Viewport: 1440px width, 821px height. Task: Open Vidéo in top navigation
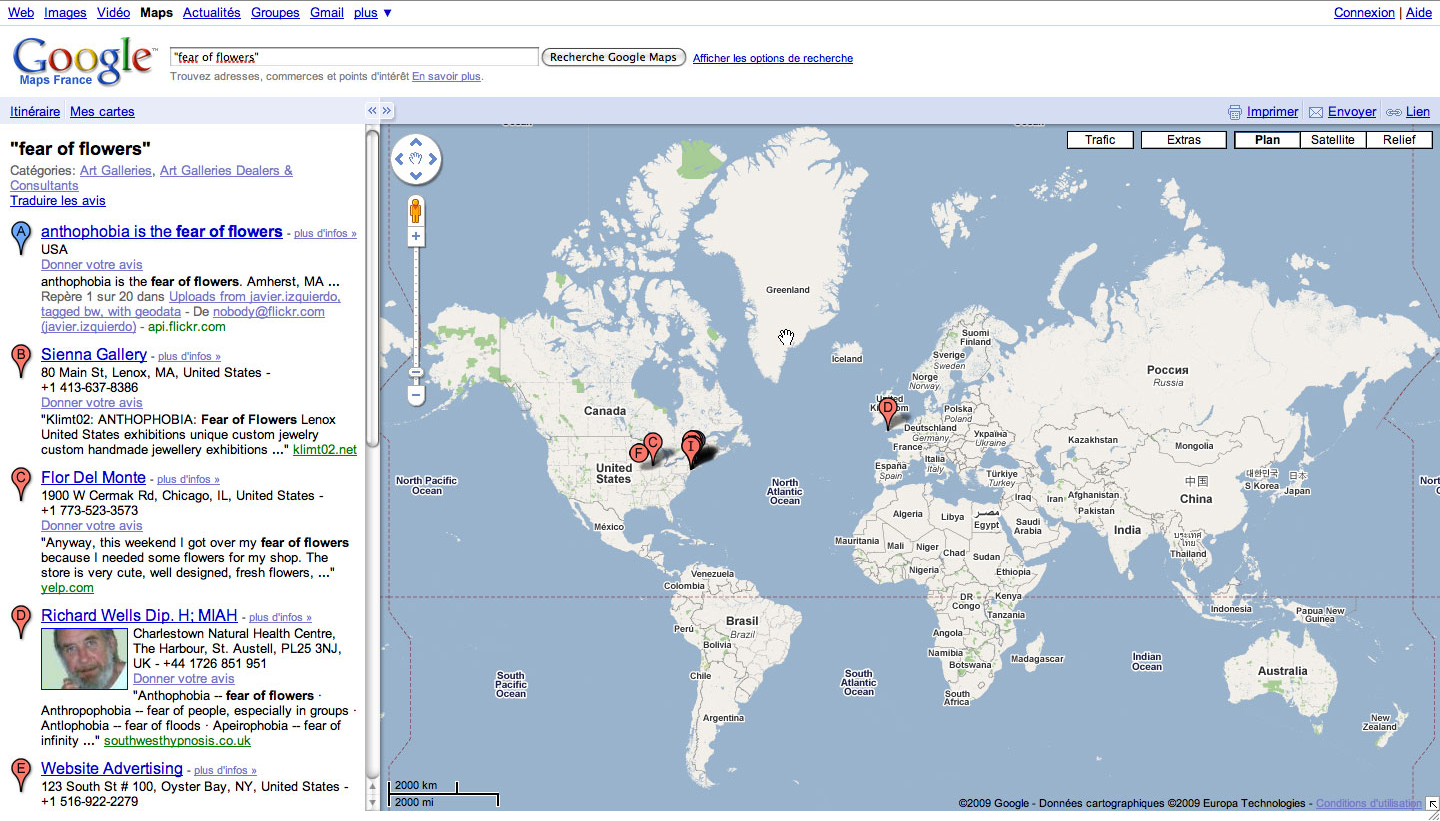(114, 13)
